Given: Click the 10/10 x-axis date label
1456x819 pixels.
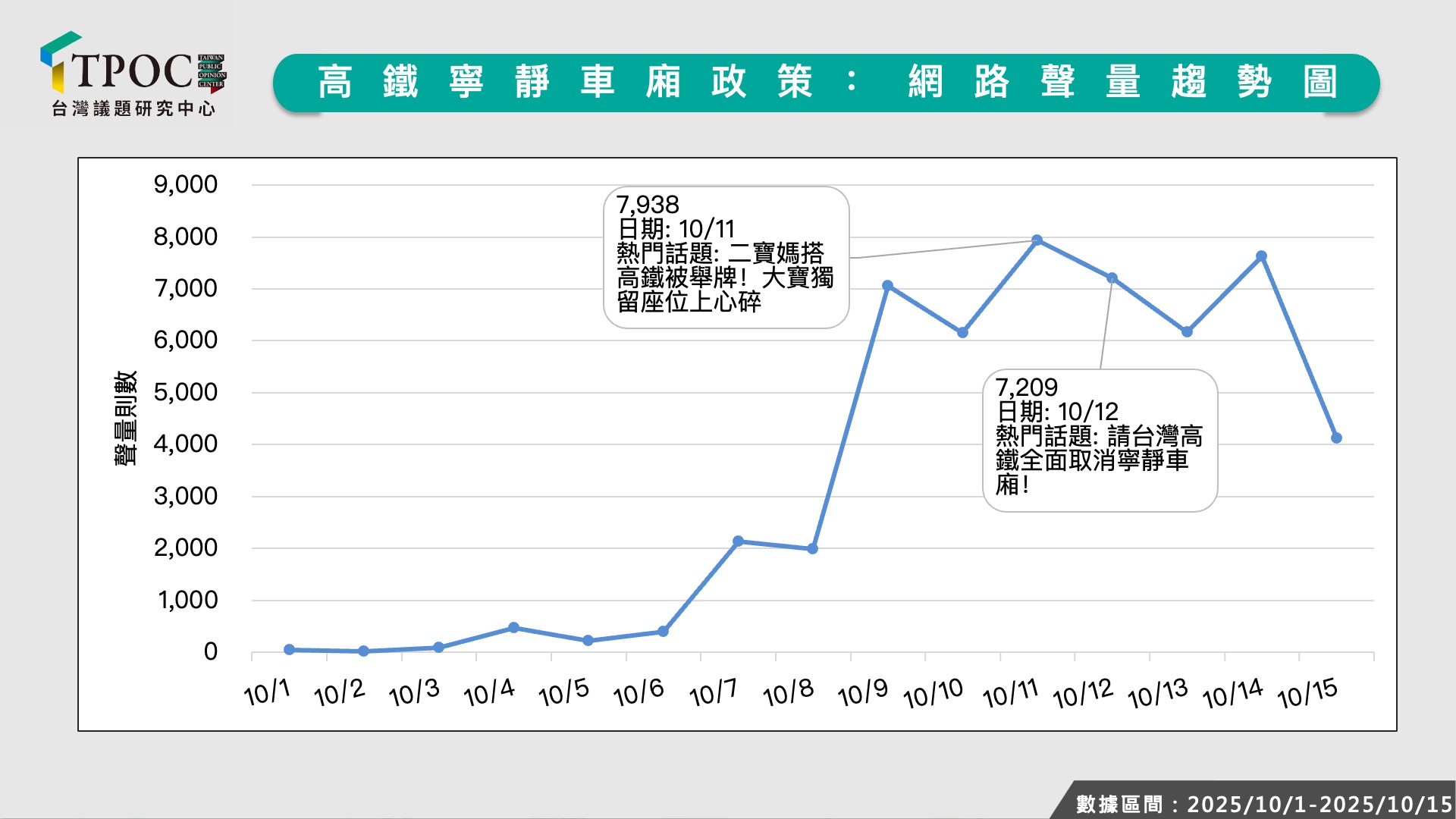Looking at the screenshot, I should 933,693.
